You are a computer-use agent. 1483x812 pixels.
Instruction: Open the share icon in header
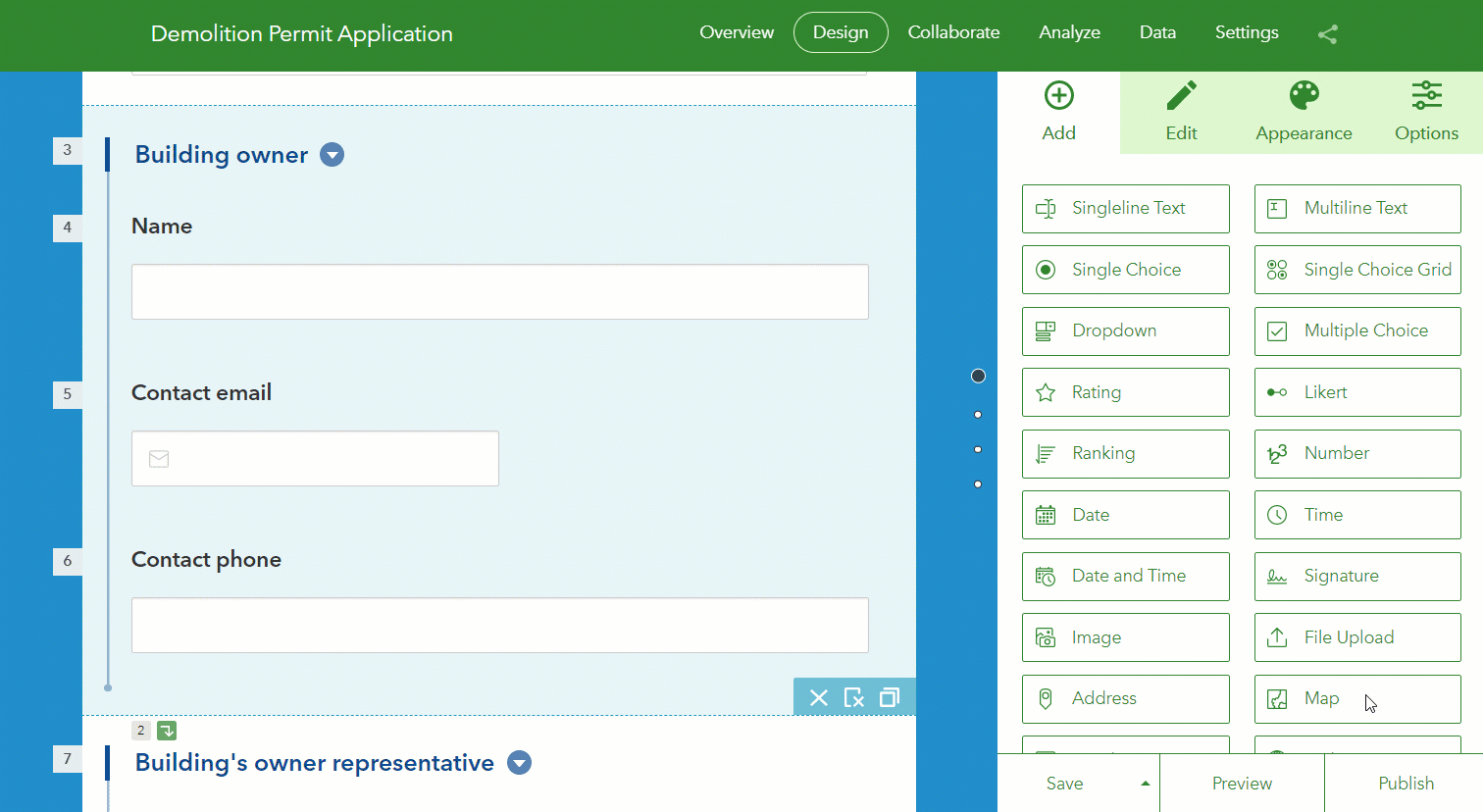[1327, 34]
